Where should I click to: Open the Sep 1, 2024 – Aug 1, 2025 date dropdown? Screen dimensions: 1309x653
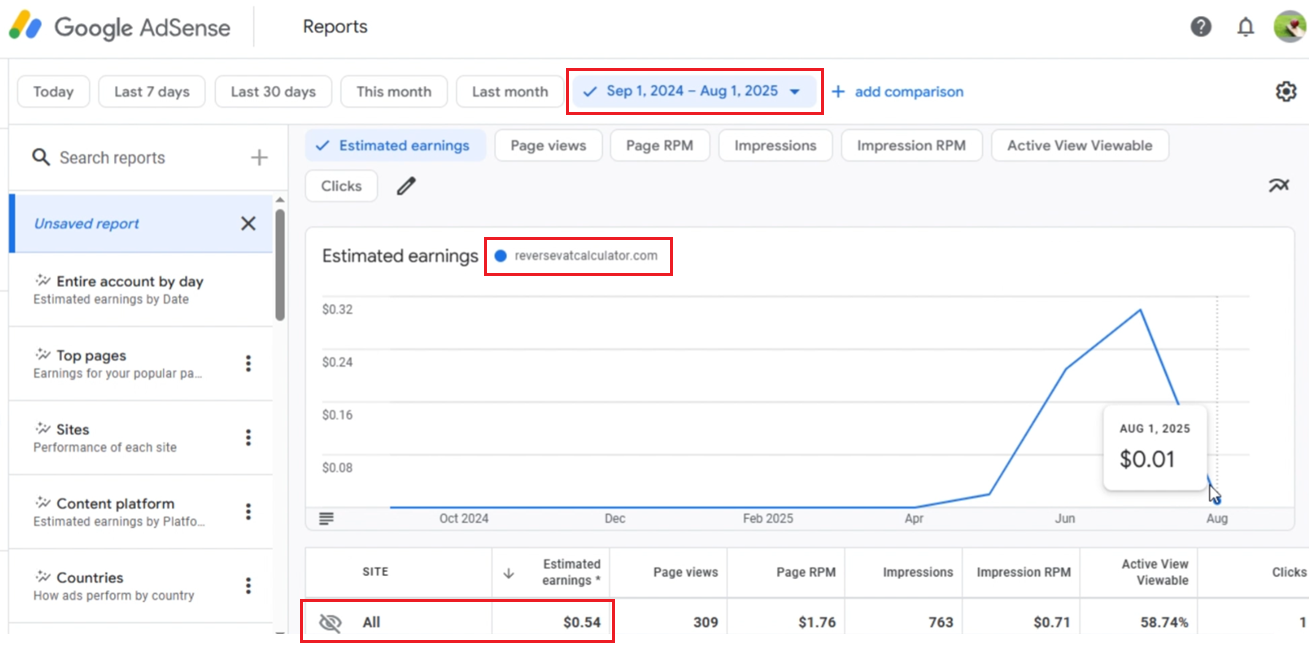pos(695,91)
